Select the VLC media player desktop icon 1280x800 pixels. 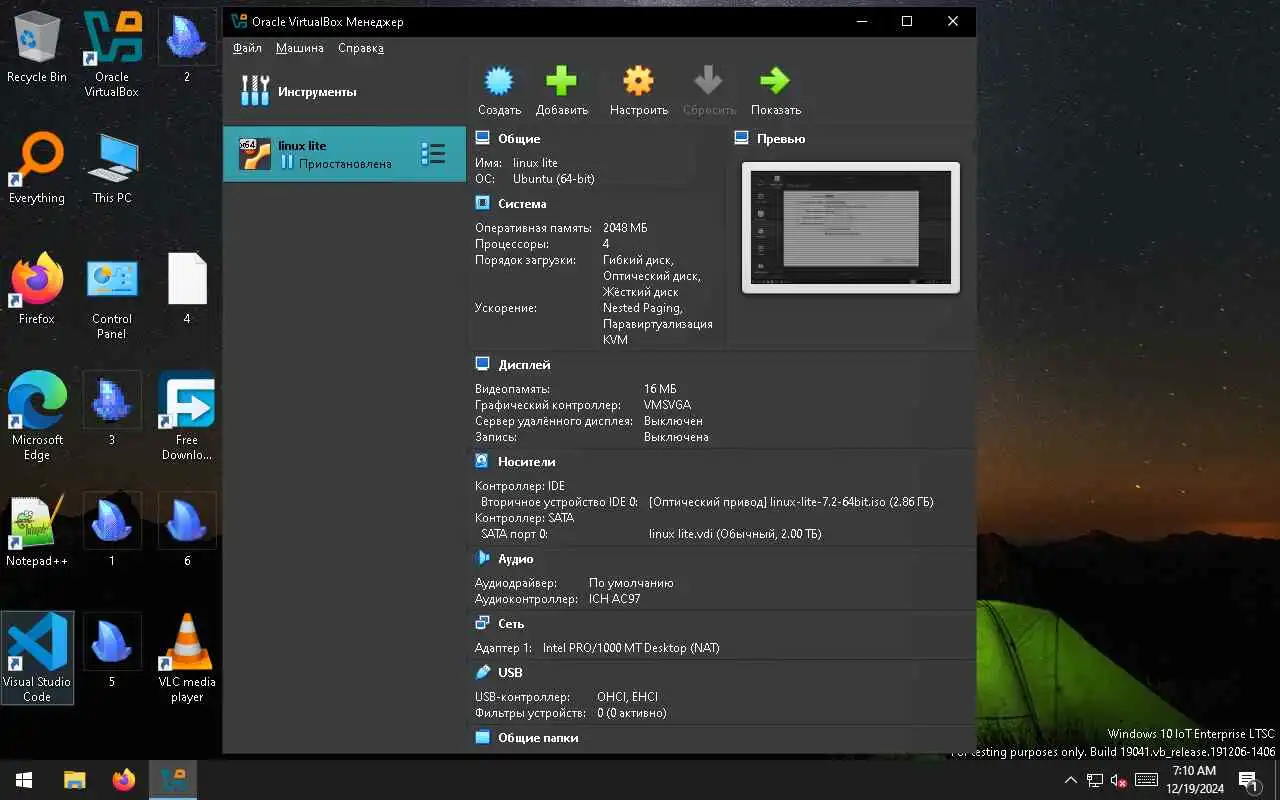point(187,658)
